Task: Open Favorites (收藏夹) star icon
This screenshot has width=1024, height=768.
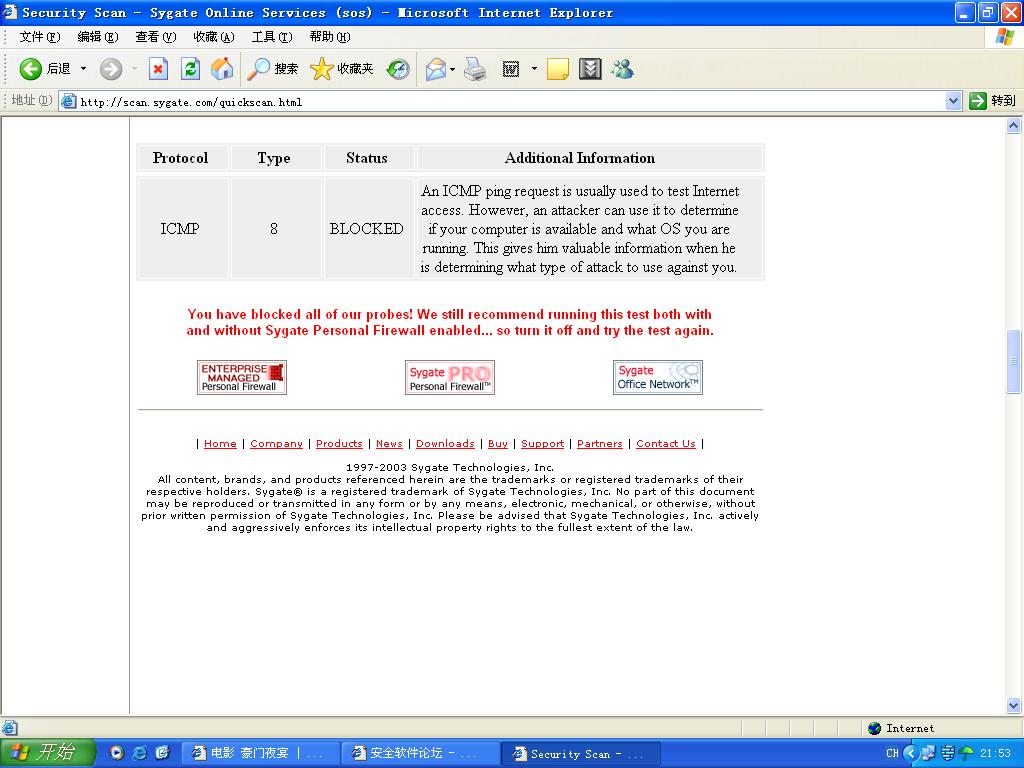Action: pyautogui.click(x=342, y=69)
